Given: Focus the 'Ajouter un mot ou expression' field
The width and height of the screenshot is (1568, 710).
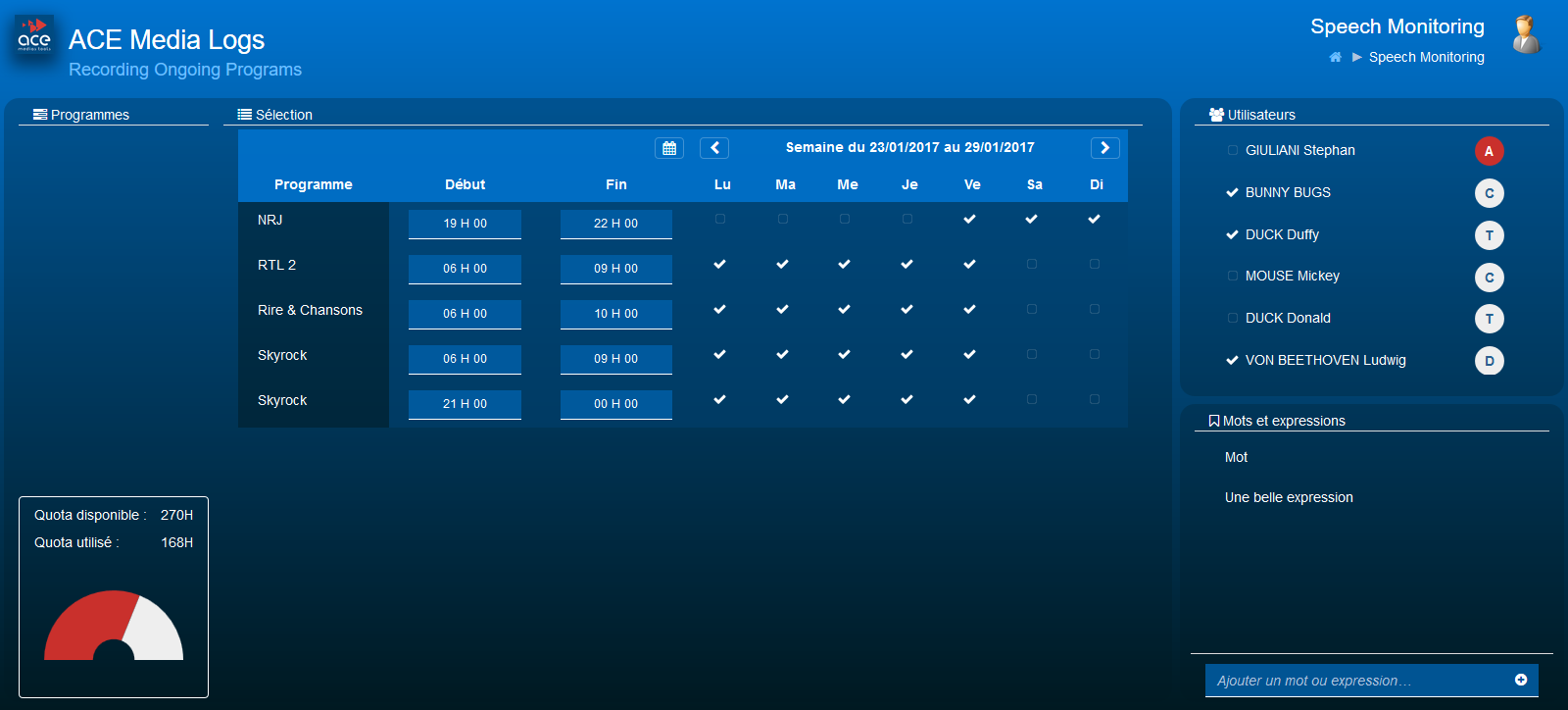Looking at the screenshot, I should click(x=1372, y=680).
